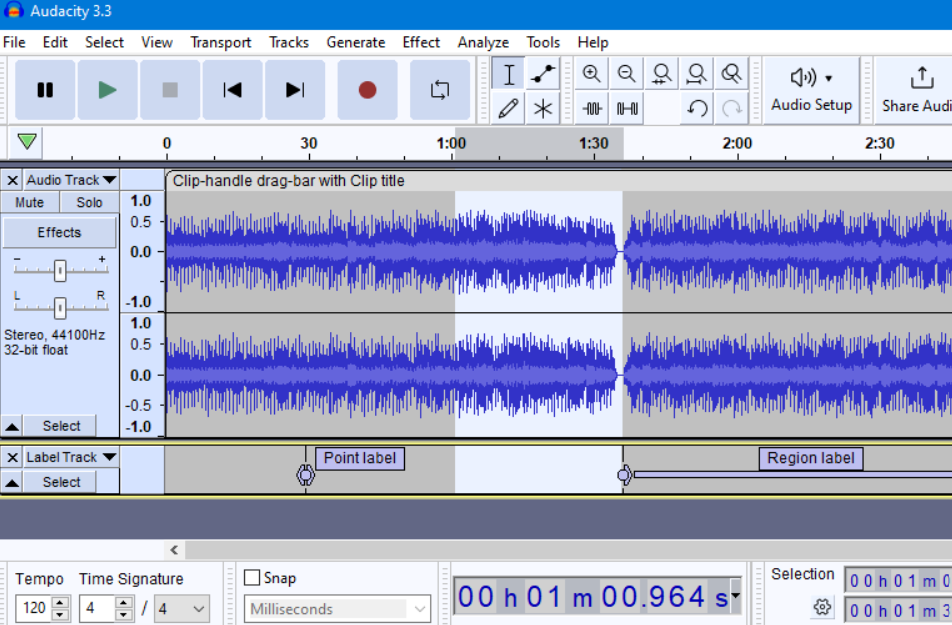Choose the Selection tool I-beam
The width and height of the screenshot is (952, 625).
tap(508, 74)
